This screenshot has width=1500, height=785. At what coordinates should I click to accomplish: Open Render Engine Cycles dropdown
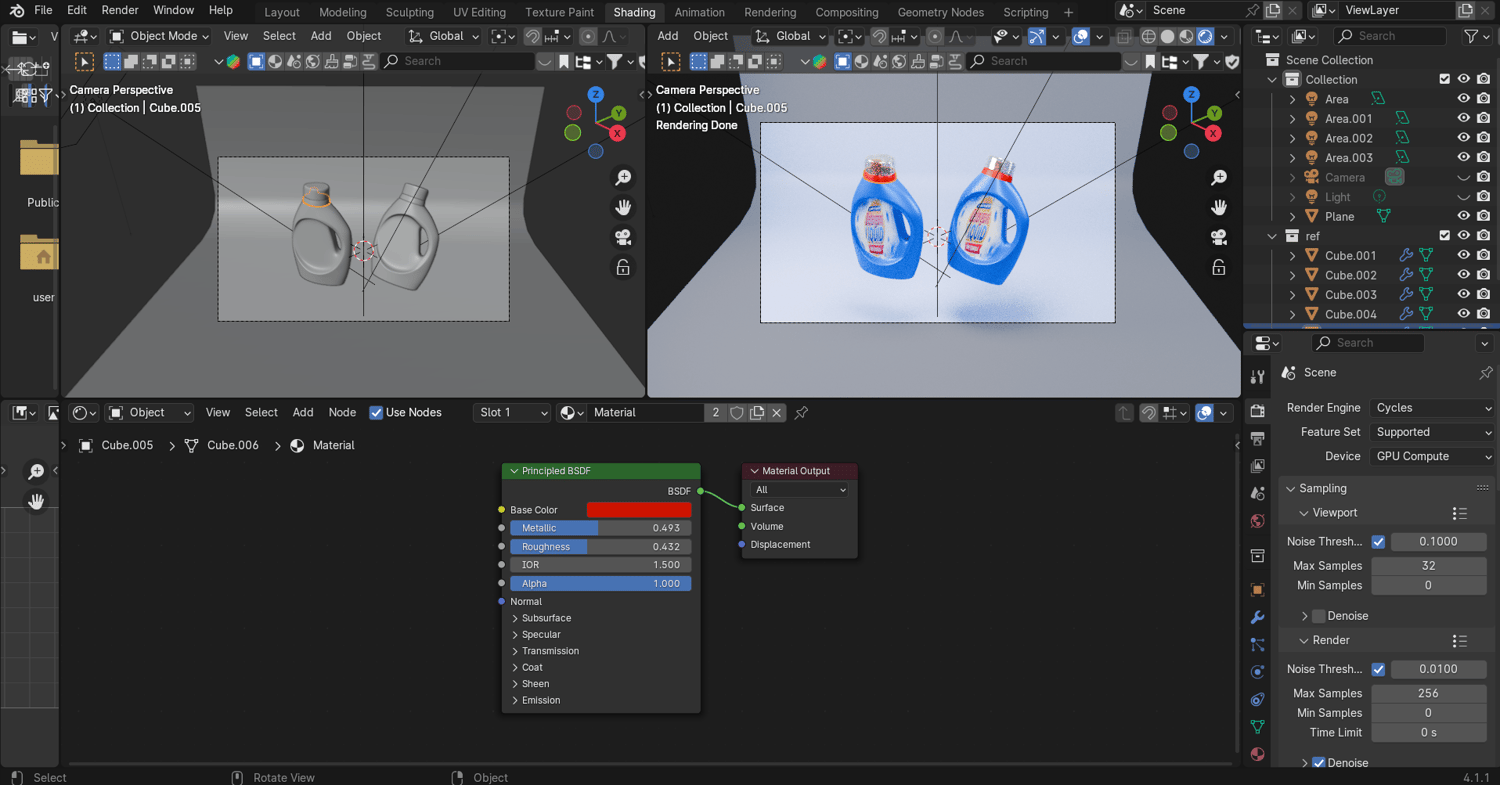click(x=1432, y=408)
